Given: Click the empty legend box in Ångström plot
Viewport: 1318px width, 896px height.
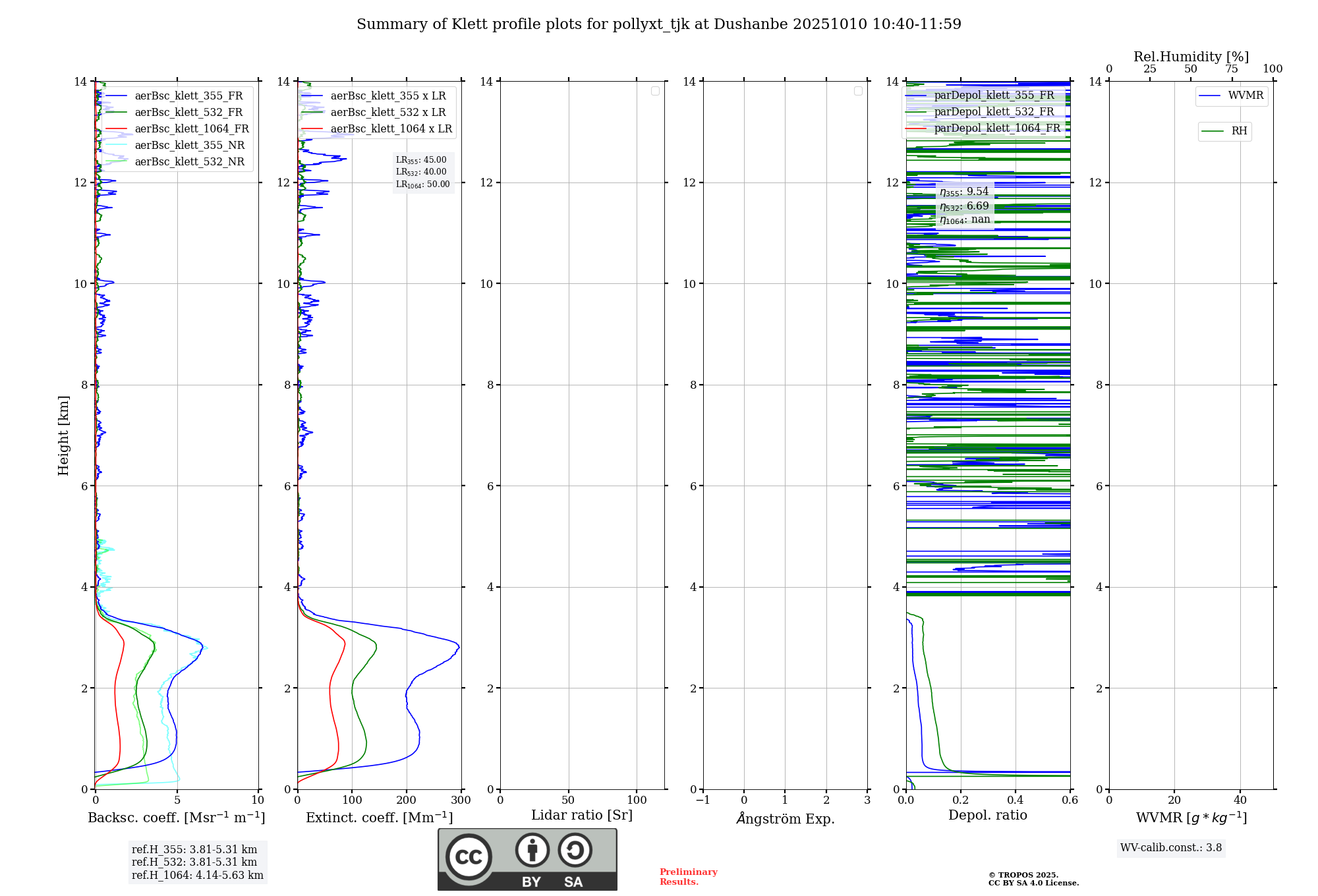Looking at the screenshot, I should click(858, 91).
